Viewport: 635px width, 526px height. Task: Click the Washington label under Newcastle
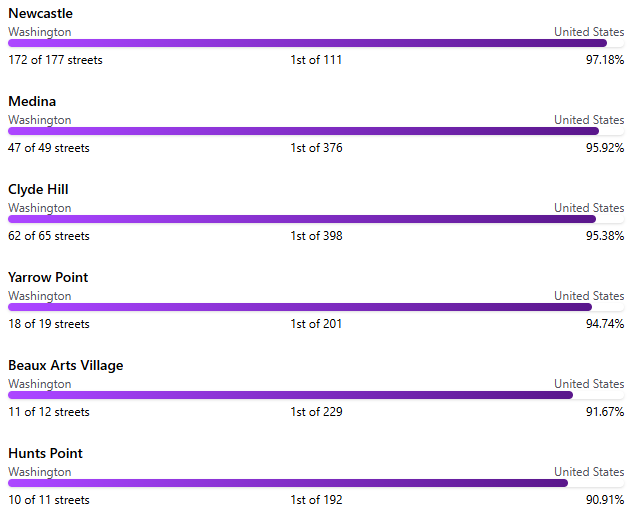[40, 32]
